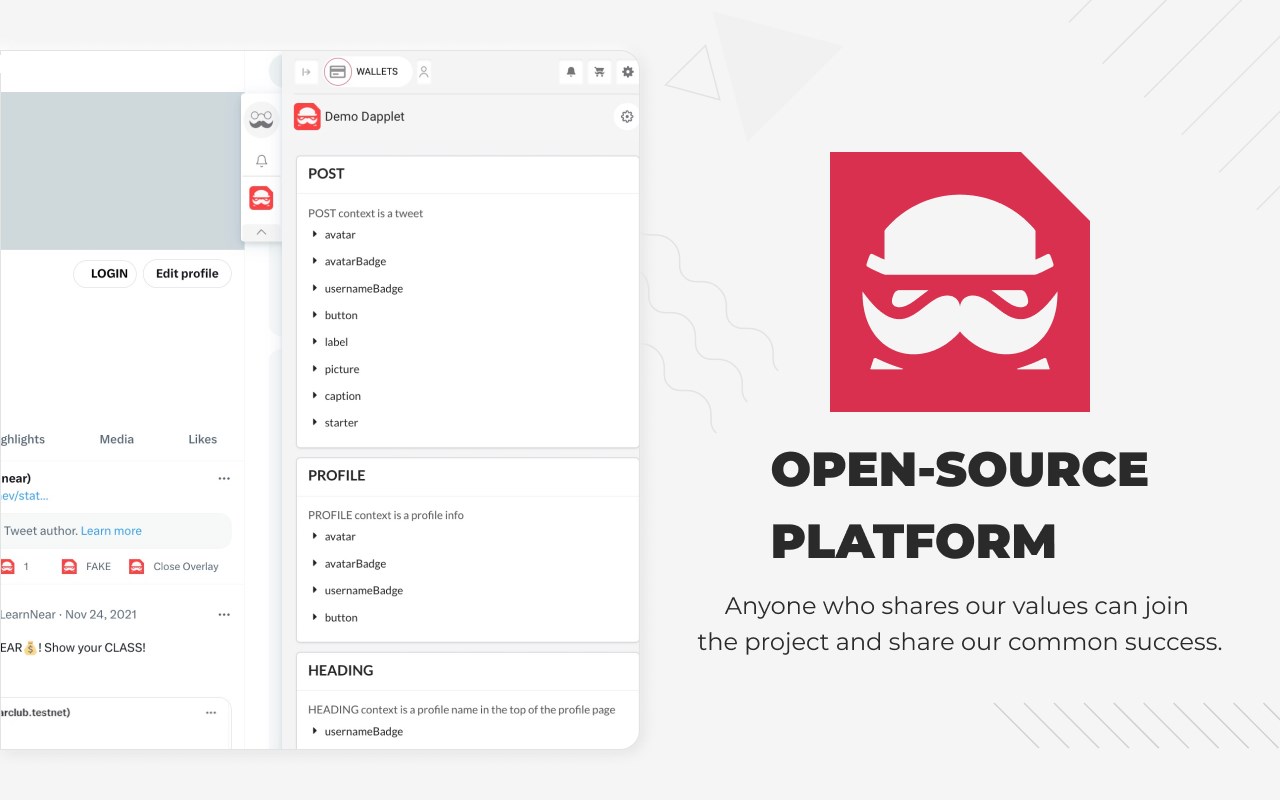Click the Demo Dapplet title text
Screen dimensions: 1280x800
(x=365, y=117)
